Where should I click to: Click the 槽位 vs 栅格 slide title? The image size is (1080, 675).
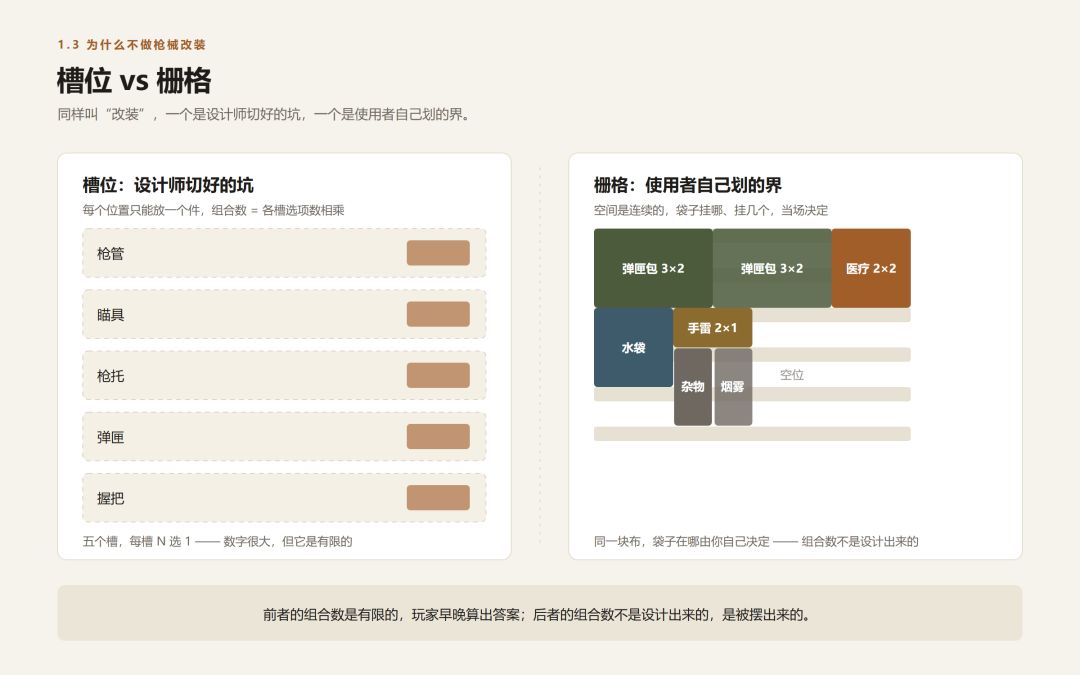134,80
